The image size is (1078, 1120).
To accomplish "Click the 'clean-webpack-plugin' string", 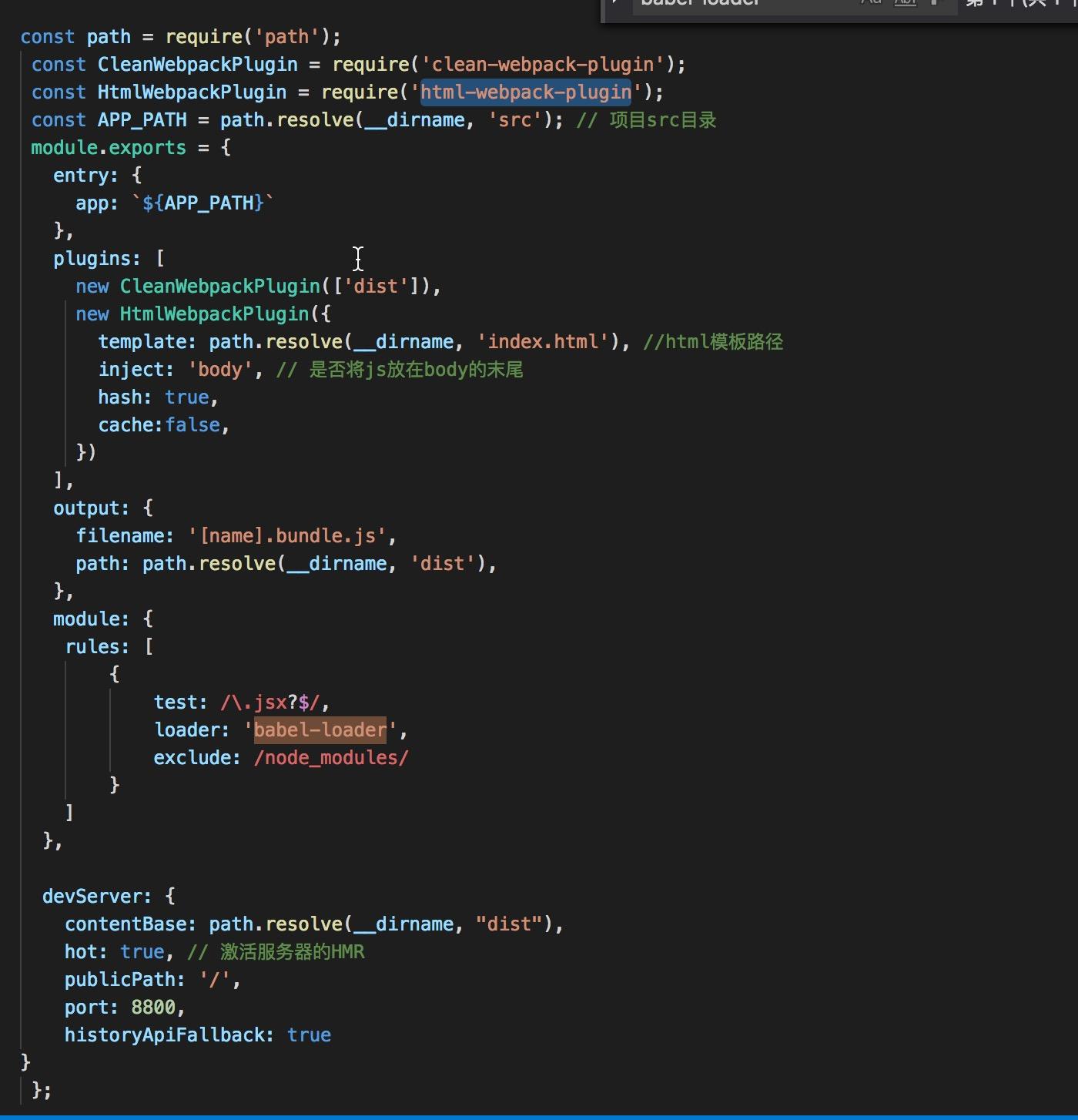I will pyautogui.click(x=543, y=65).
